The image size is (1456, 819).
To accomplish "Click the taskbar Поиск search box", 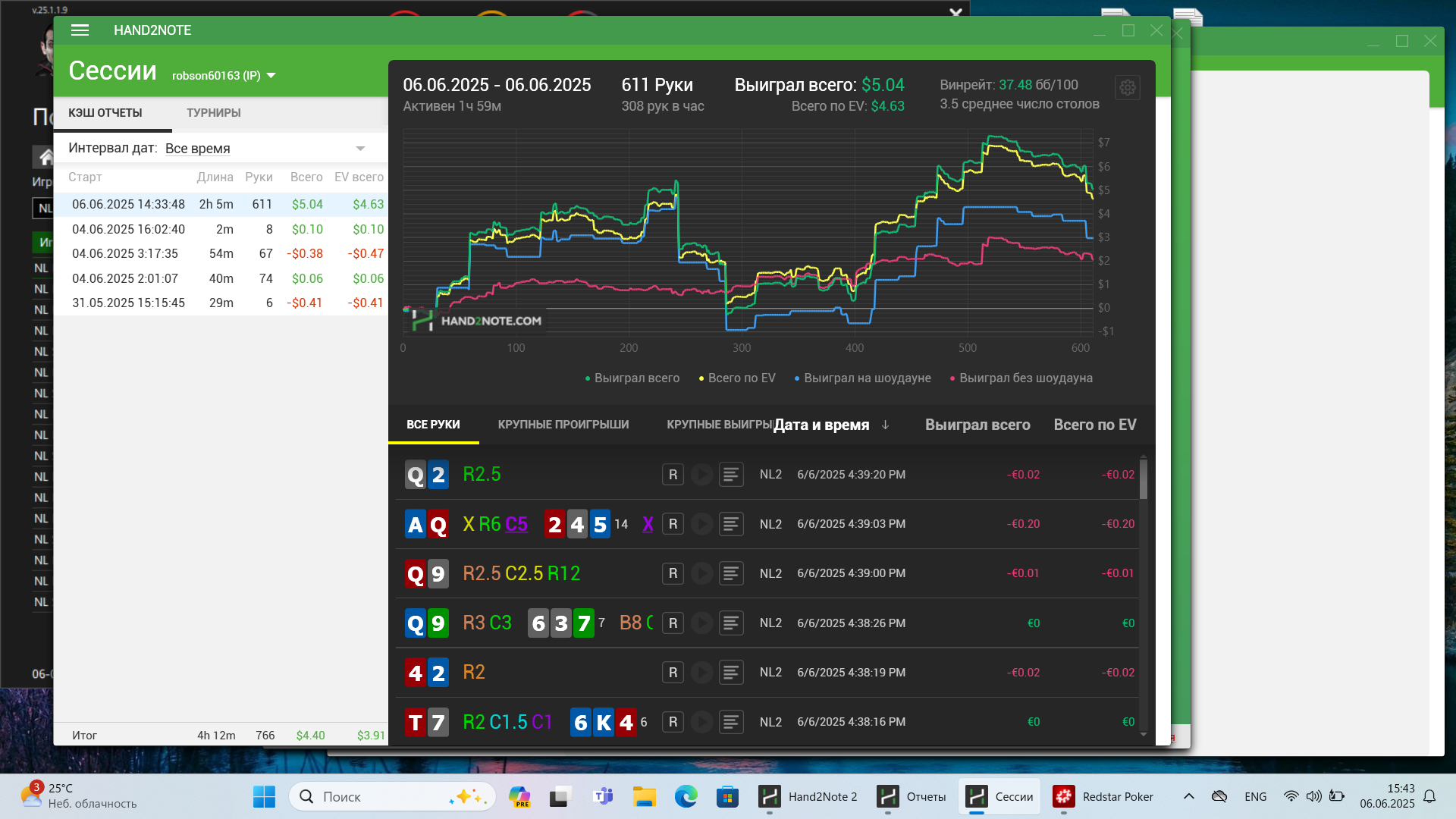I will tap(392, 796).
